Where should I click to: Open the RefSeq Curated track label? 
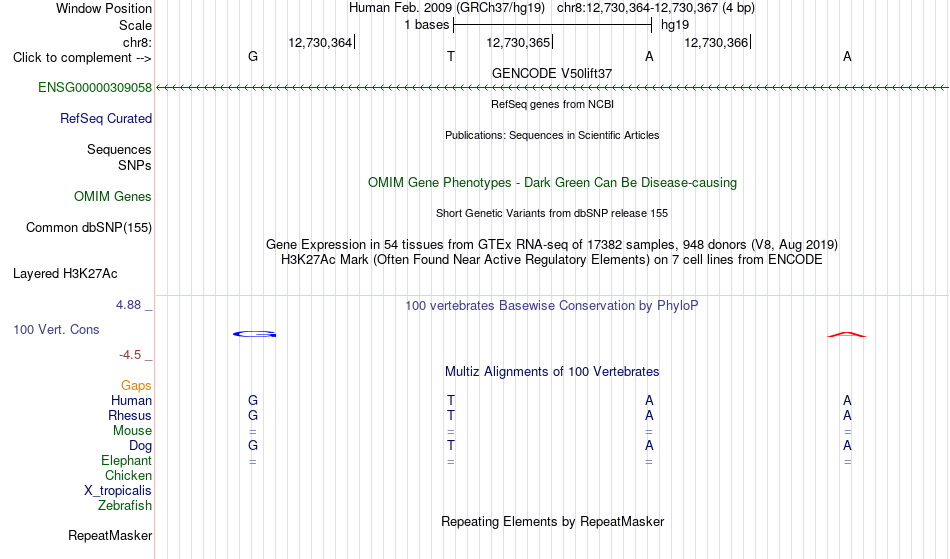coord(106,119)
